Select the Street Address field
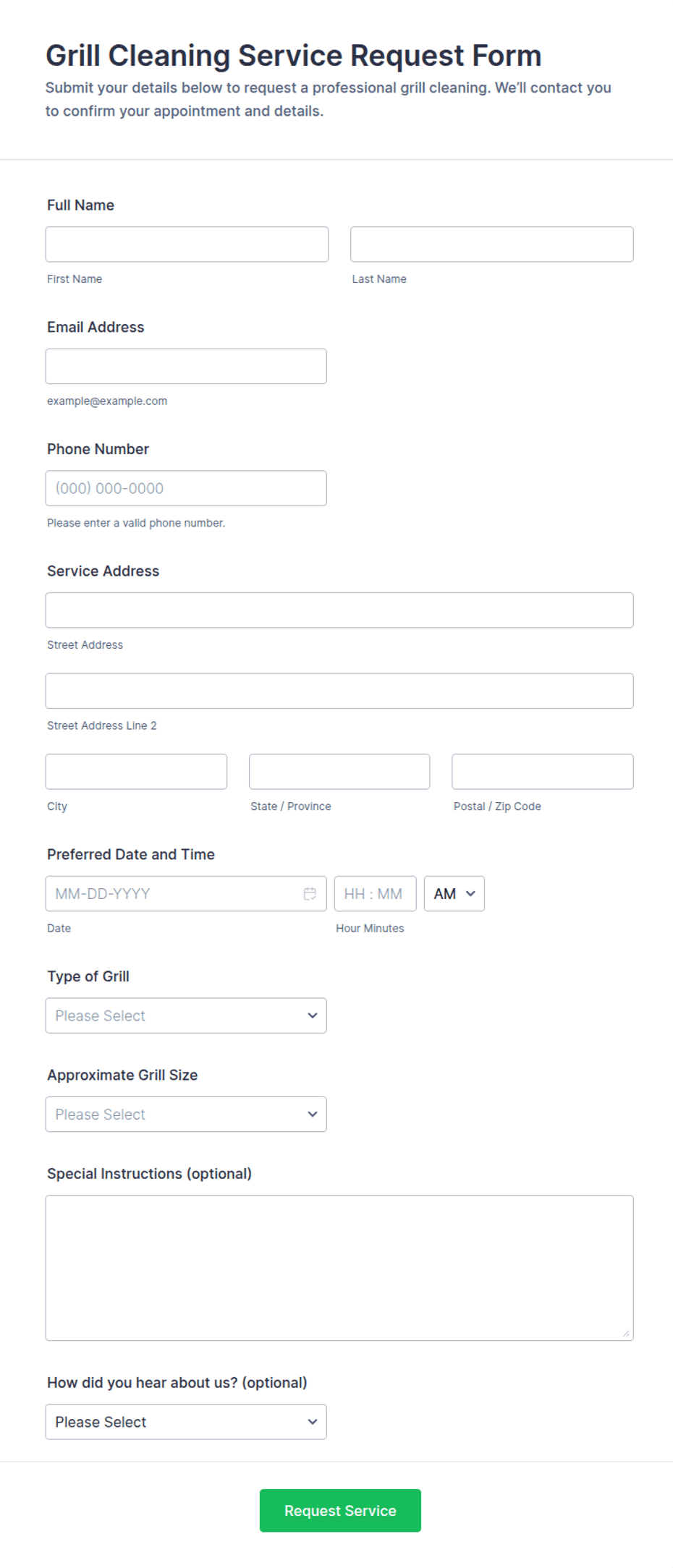Screen dimensions: 673x1568 coord(339,610)
